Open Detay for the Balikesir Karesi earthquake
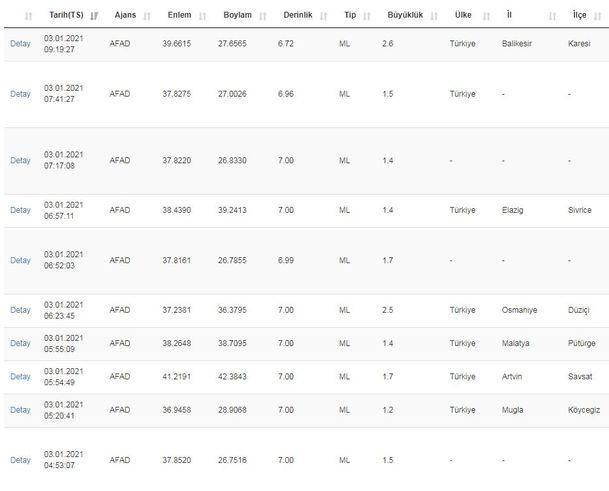This screenshot has height=491, width=609. 20,44
